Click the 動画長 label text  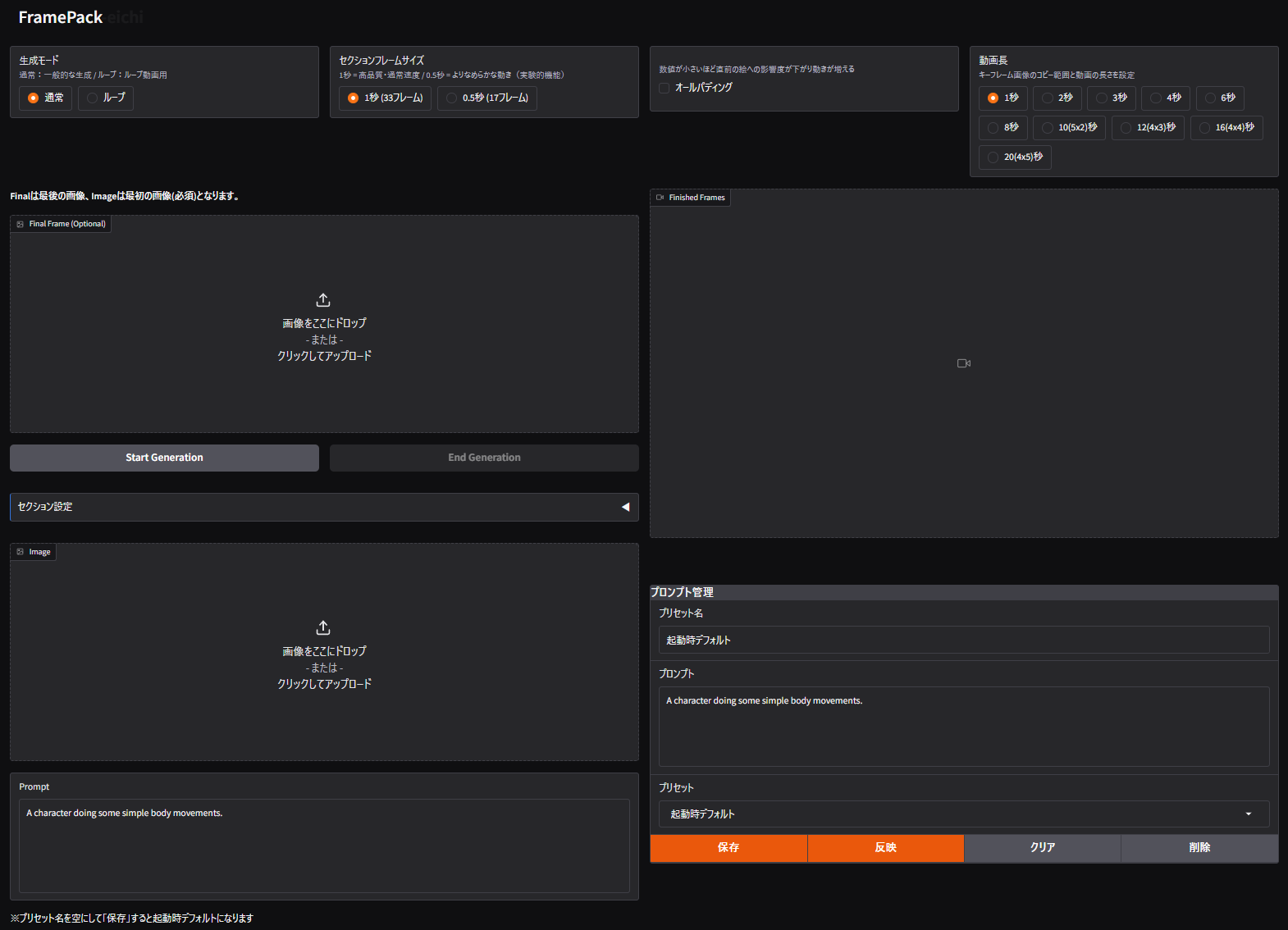pos(993,61)
